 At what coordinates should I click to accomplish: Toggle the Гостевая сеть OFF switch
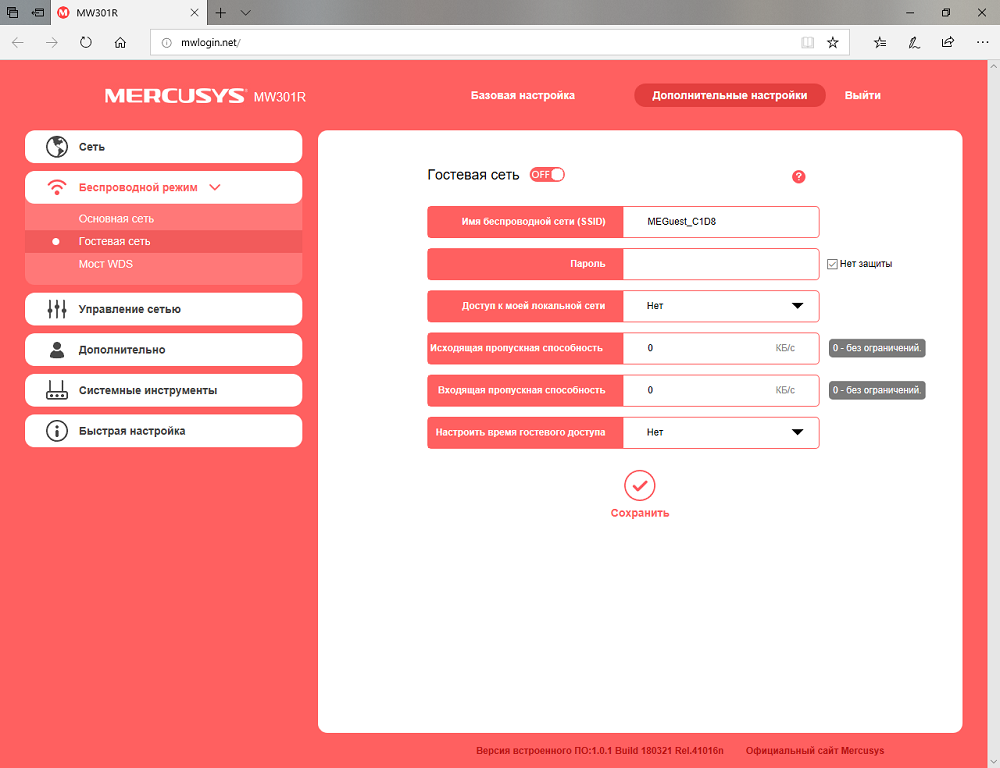(x=547, y=175)
